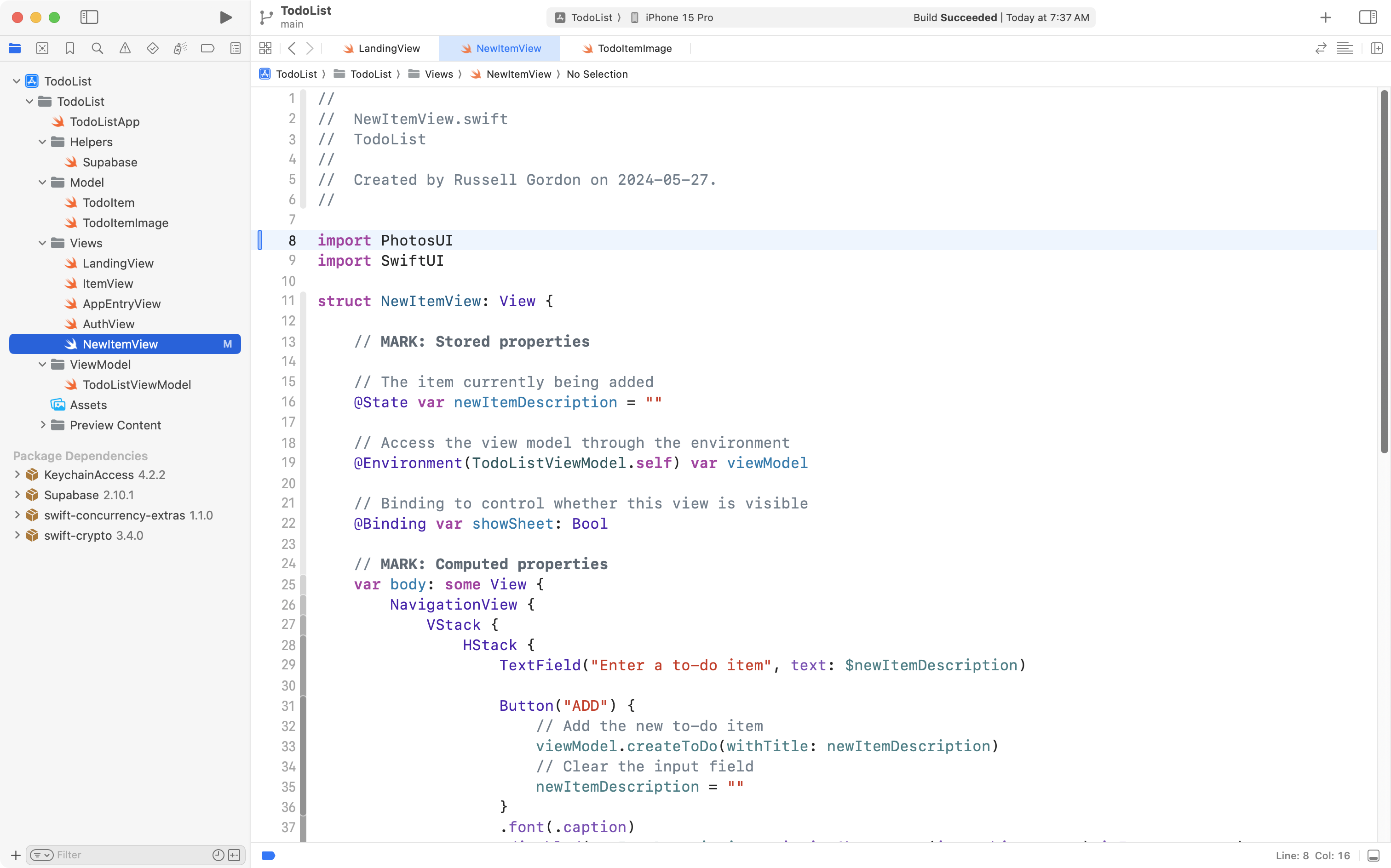Open the Bookmark navigator
The width and height of the screenshot is (1391, 868).
[x=69, y=48]
